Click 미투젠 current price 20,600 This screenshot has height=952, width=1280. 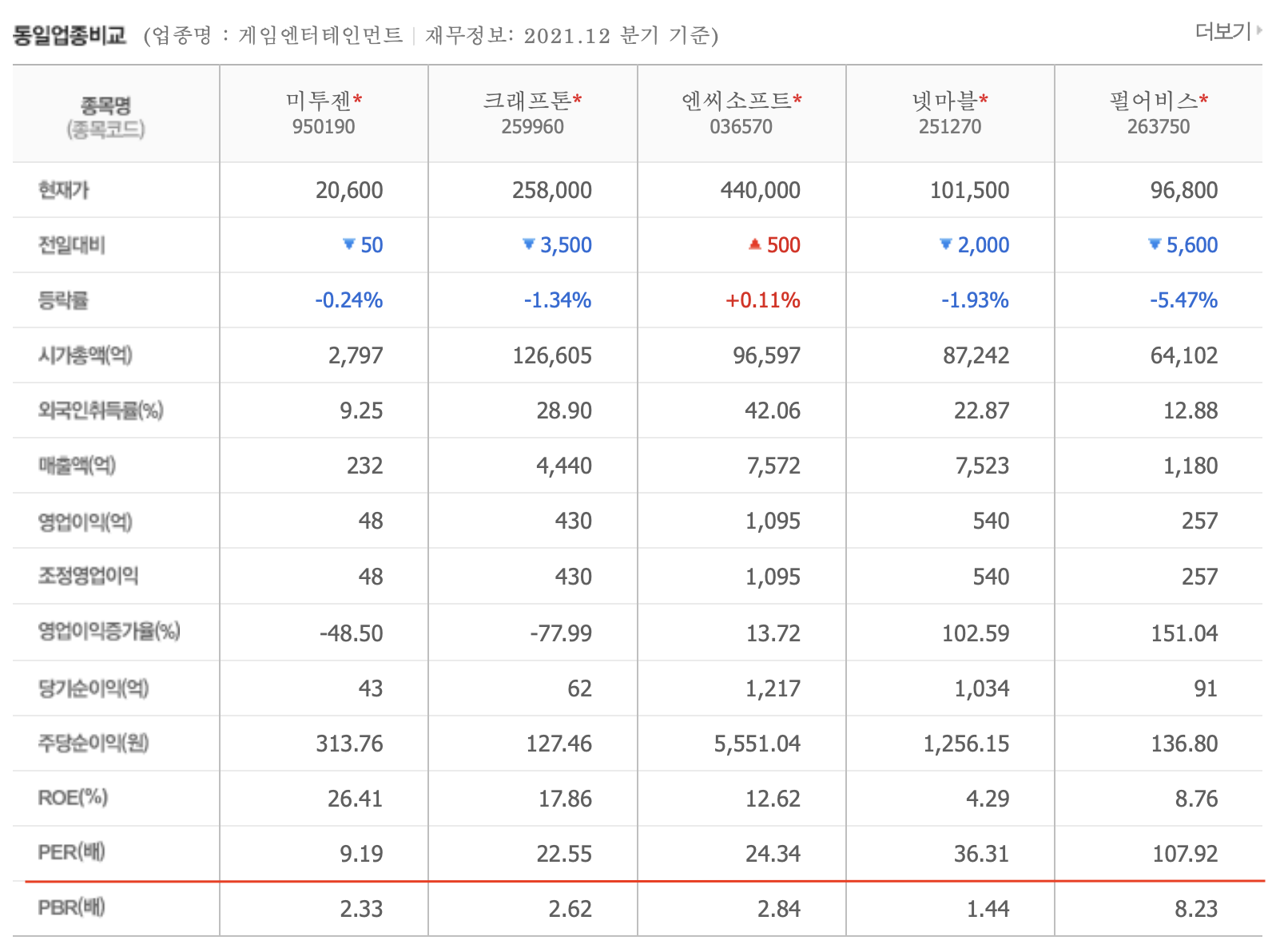pos(349,190)
